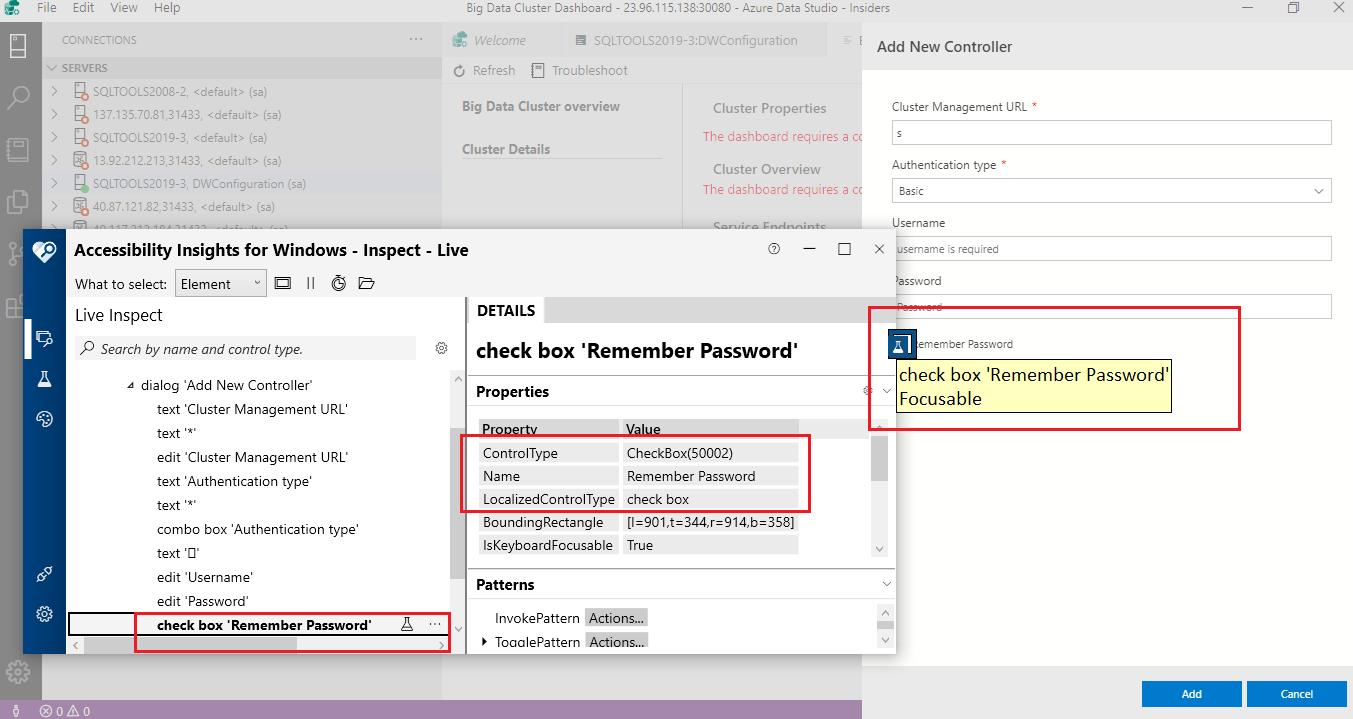1353x719 pixels.
Task: Toggle the element highlighter icon
Action: click(x=283, y=283)
